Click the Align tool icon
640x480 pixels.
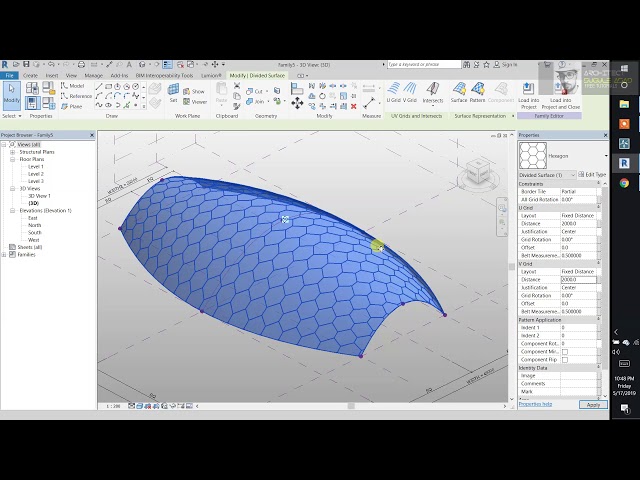(x=297, y=88)
